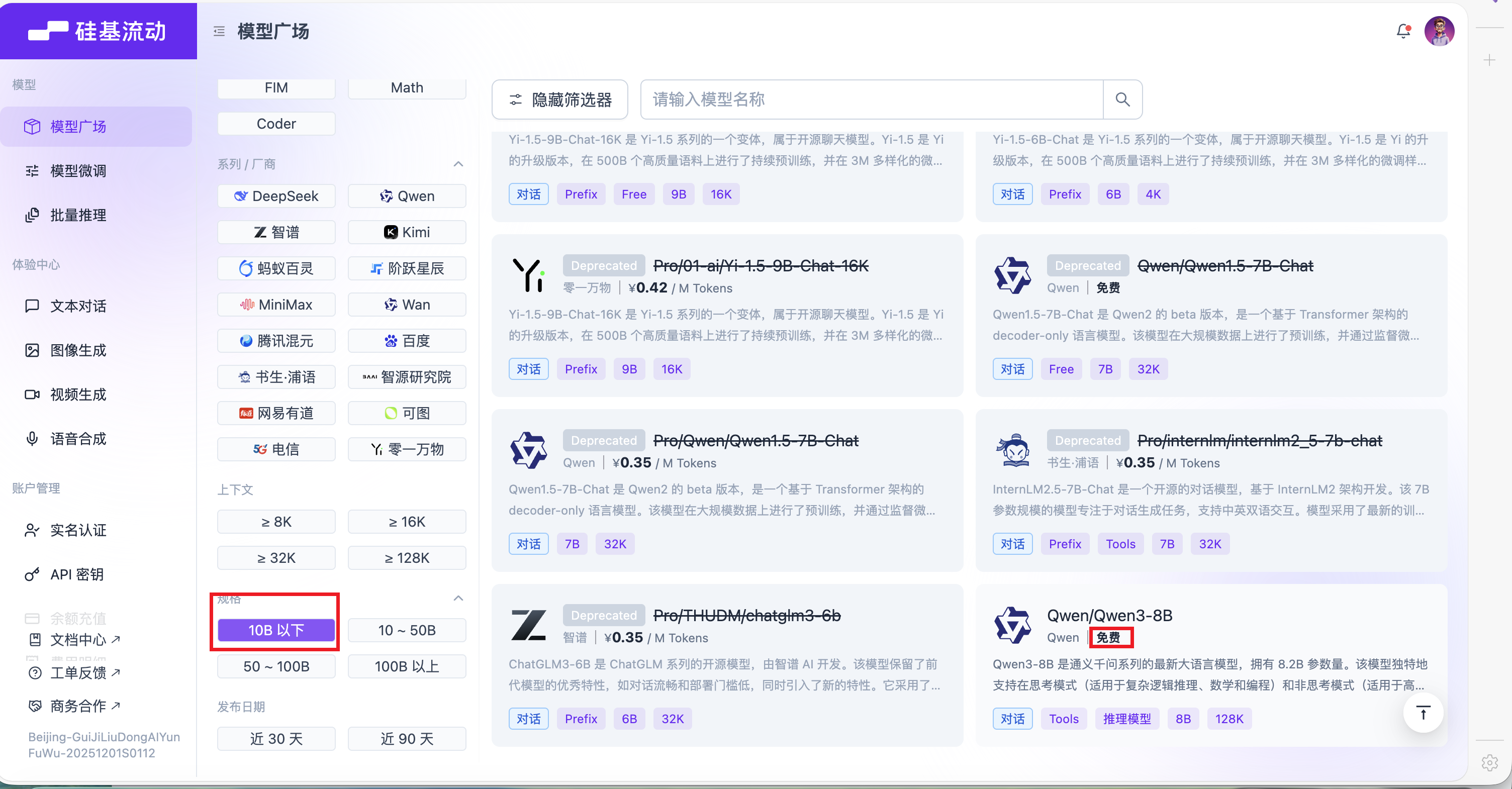Click the settings gear at bottom right

(x=1489, y=762)
